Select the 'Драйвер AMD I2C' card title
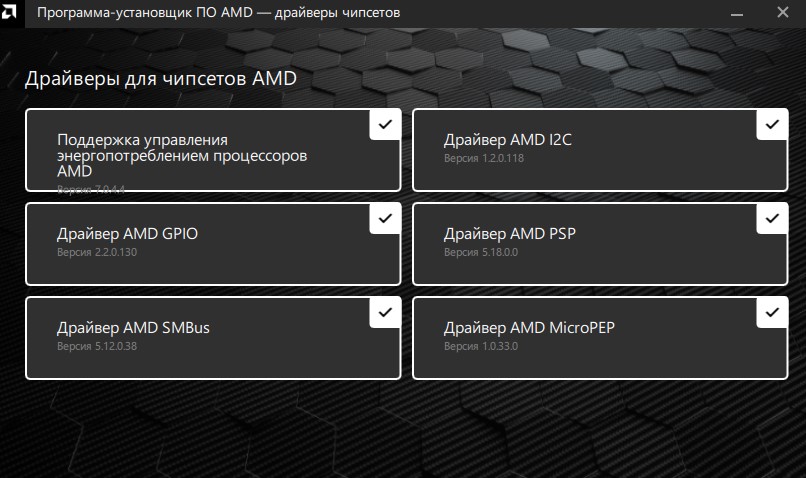The width and height of the screenshot is (806, 478). point(507,140)
